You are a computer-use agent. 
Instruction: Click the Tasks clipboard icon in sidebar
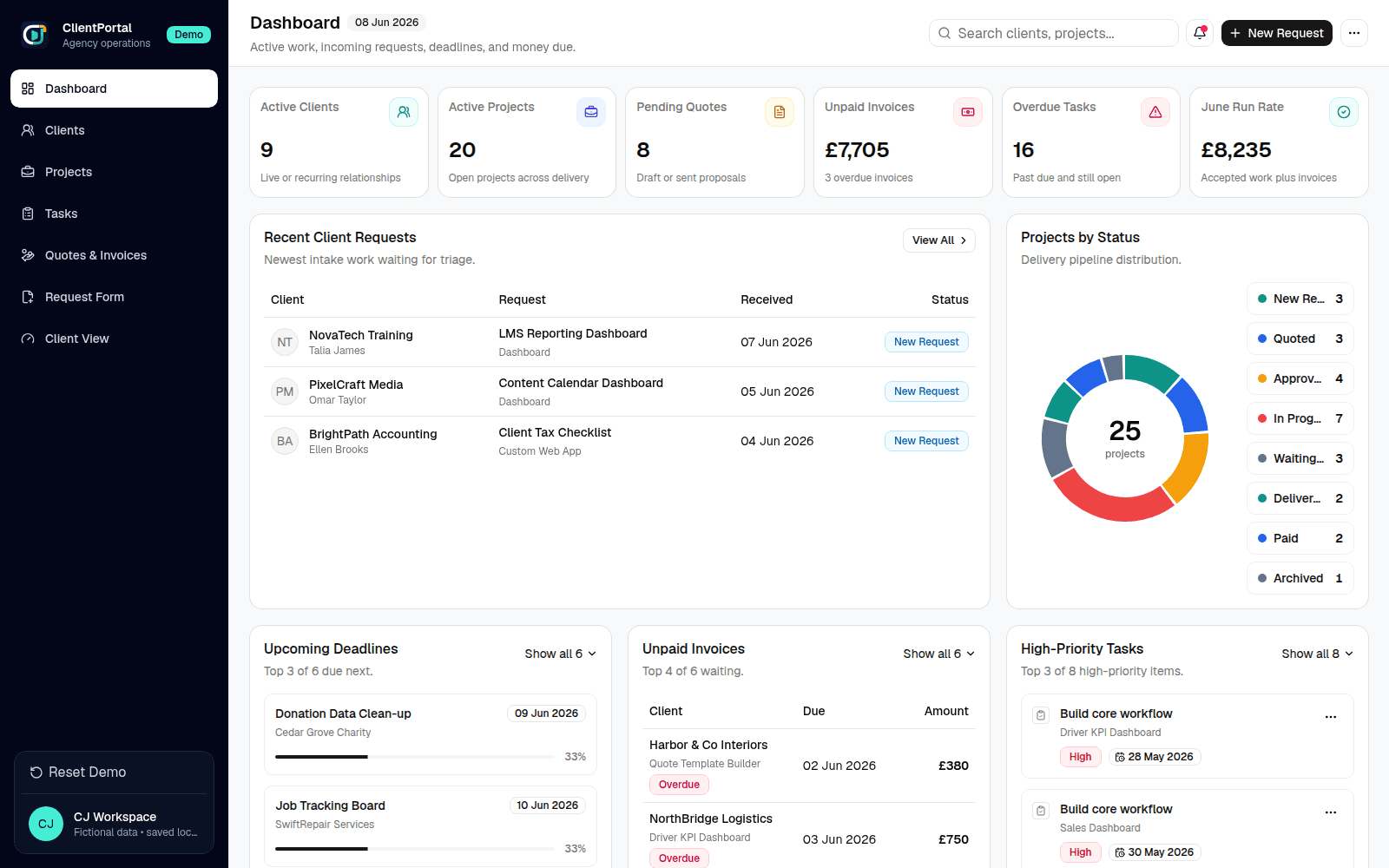pos(28,214)
